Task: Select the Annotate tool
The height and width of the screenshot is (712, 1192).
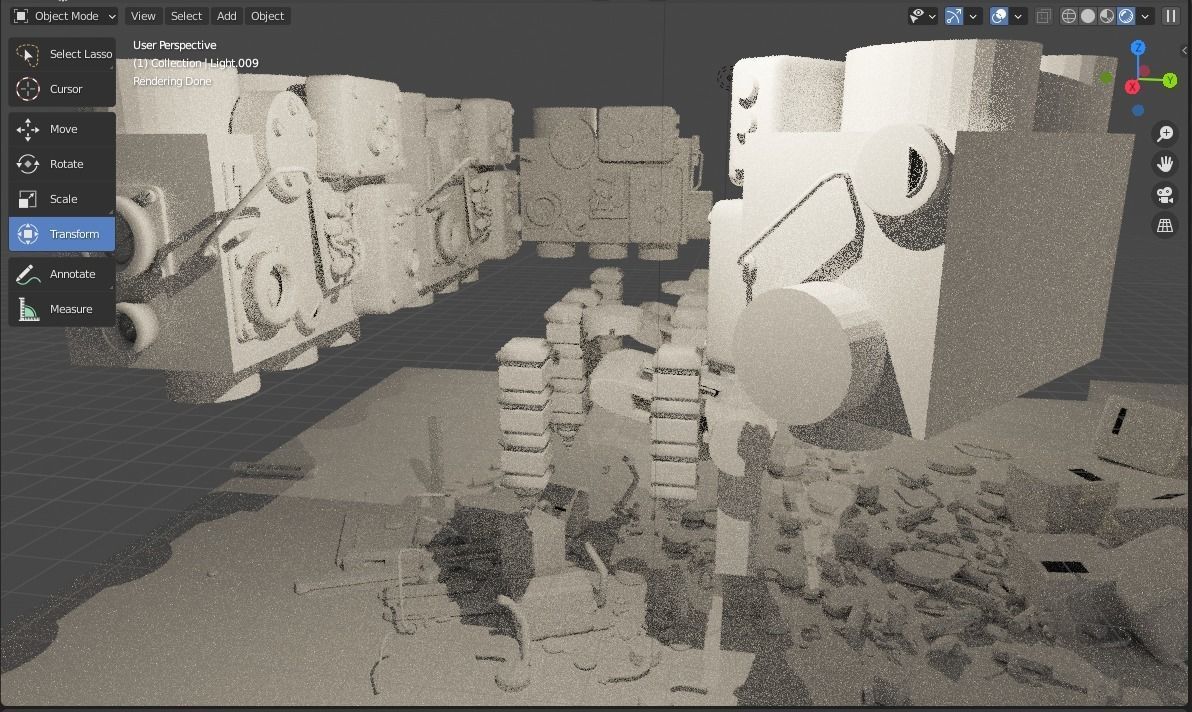Action: (62, 274)
